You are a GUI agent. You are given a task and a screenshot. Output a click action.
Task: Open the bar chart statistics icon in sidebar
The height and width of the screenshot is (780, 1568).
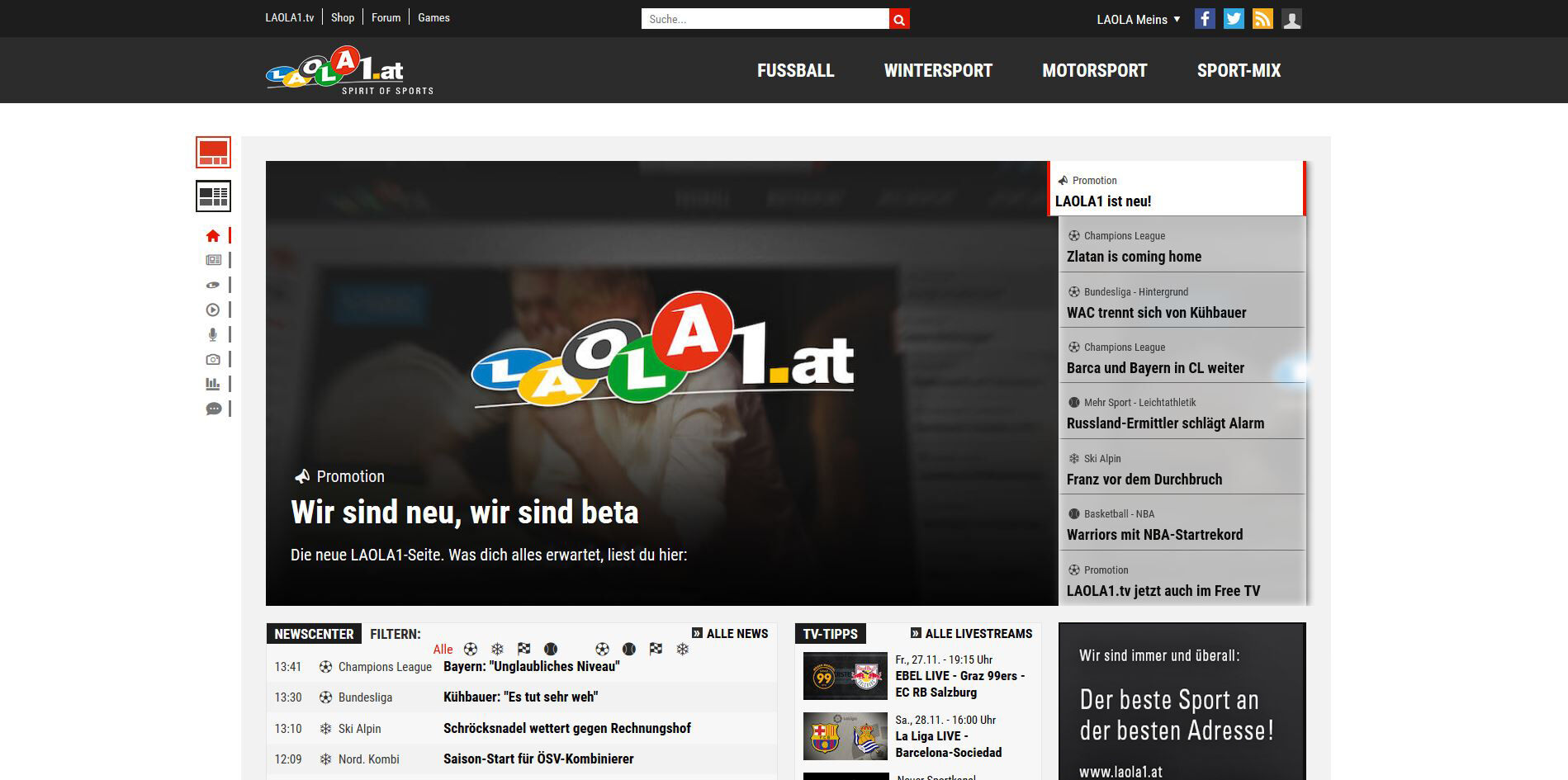point(213,384)
